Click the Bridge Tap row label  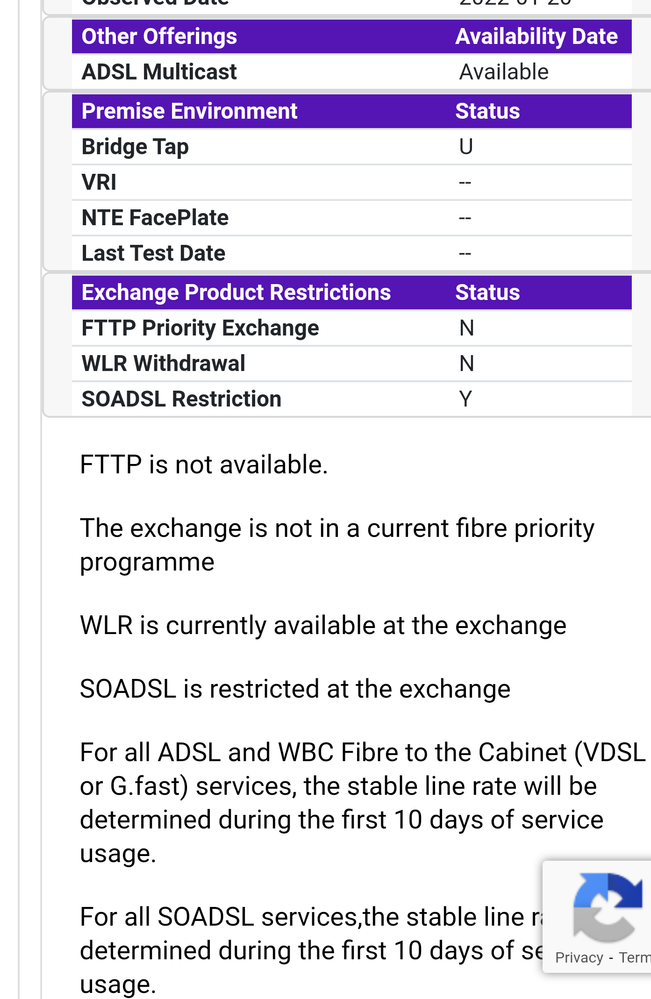tap(135, 147)
